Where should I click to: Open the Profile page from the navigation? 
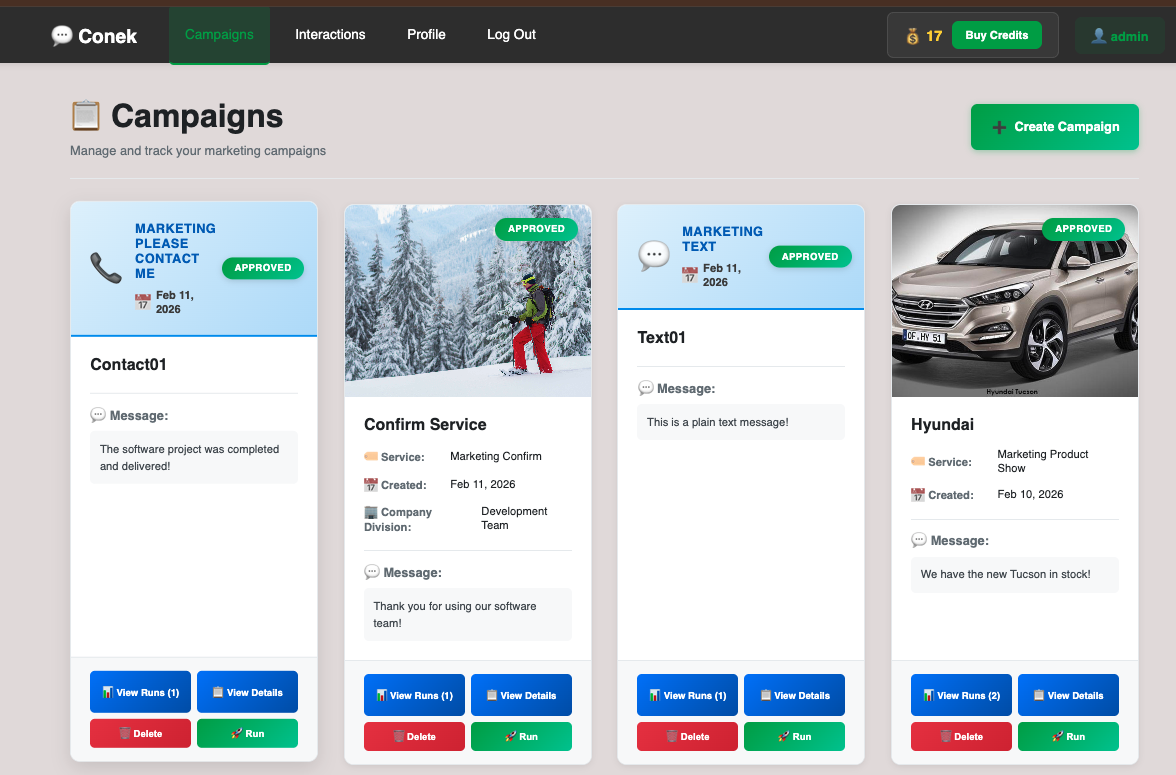point(426,34)
